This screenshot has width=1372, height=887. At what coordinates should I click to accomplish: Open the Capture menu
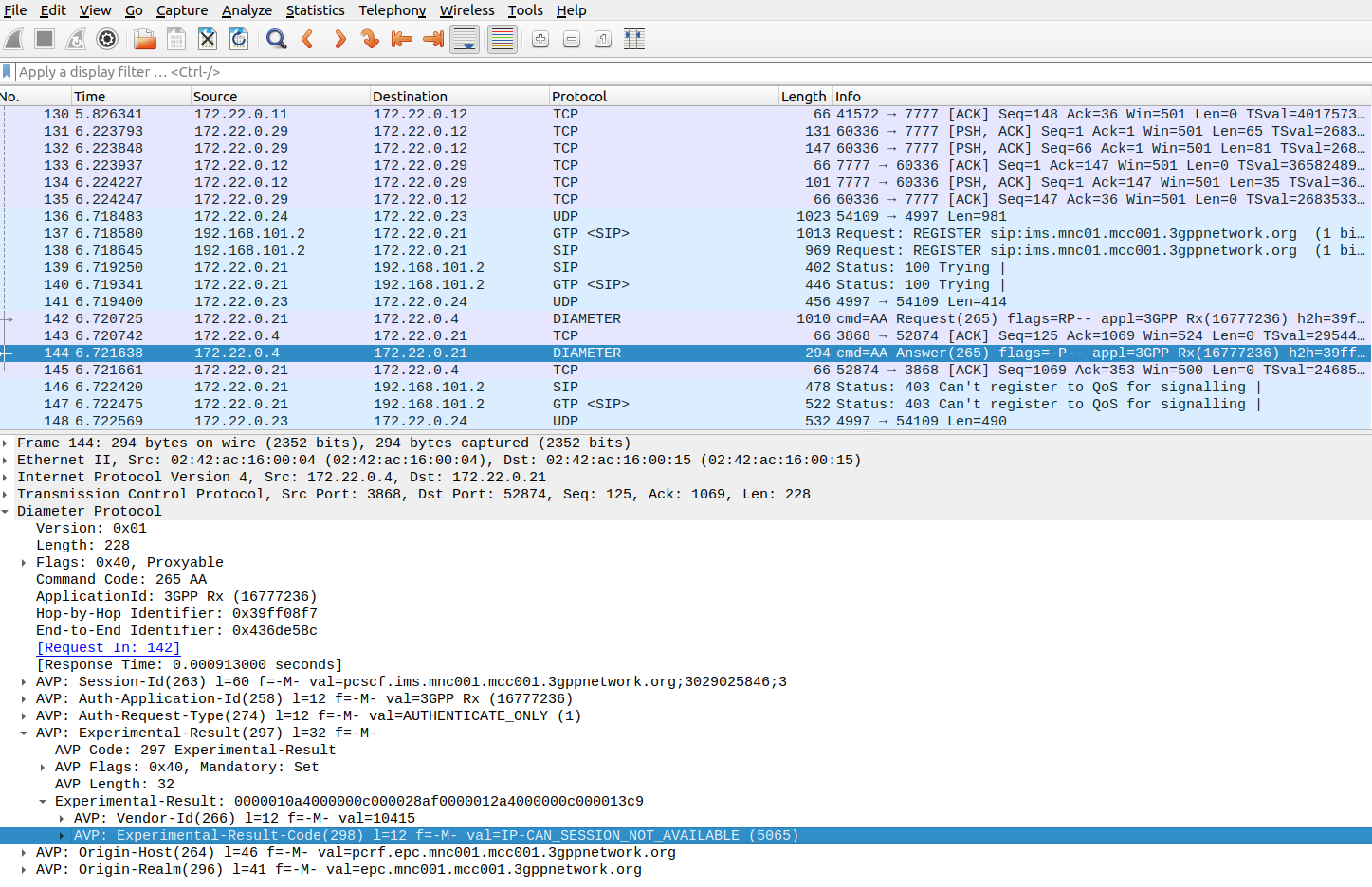(182, 10)
